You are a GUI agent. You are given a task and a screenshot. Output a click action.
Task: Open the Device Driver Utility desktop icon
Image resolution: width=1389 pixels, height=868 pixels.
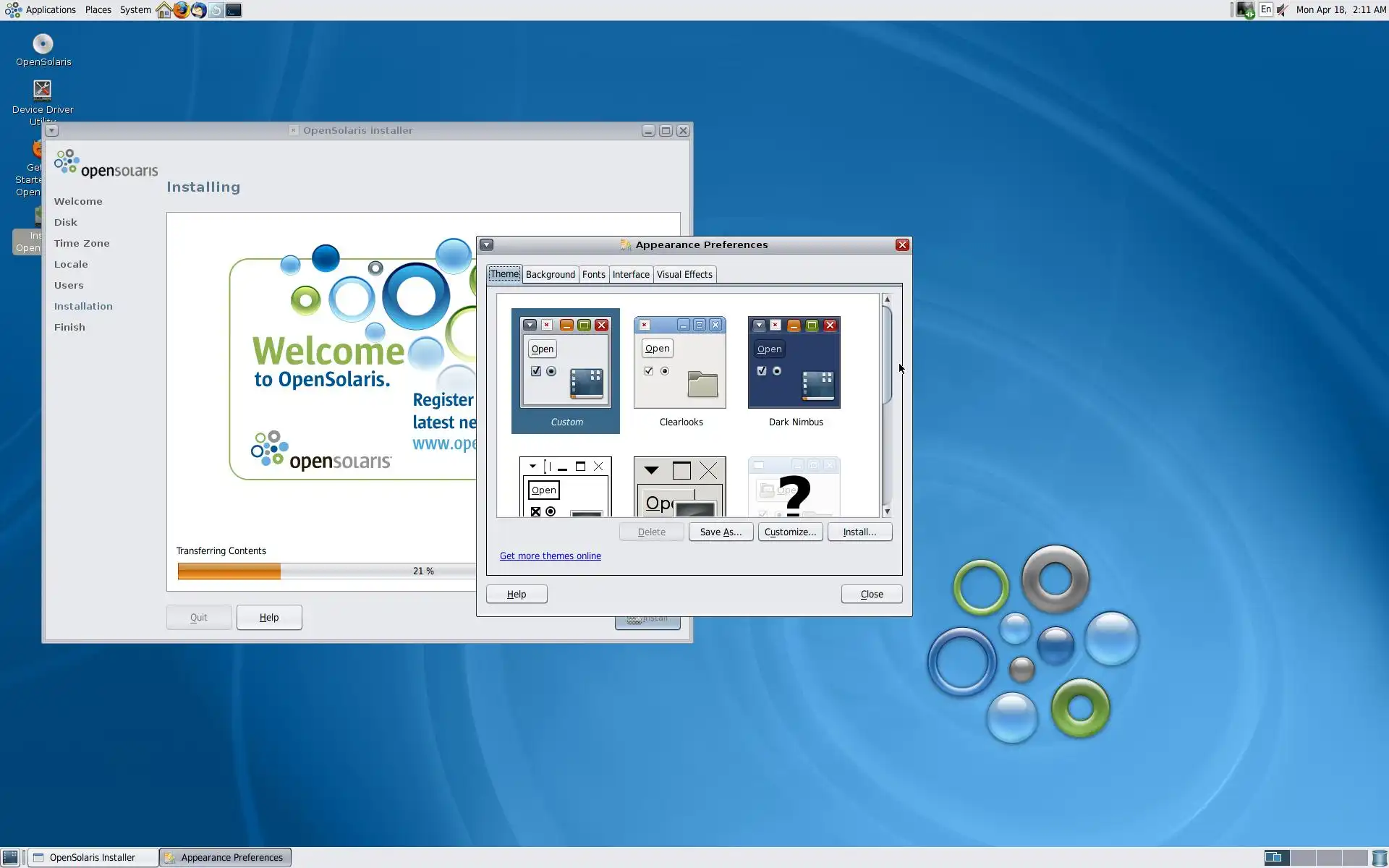click(x=43, y=90)
